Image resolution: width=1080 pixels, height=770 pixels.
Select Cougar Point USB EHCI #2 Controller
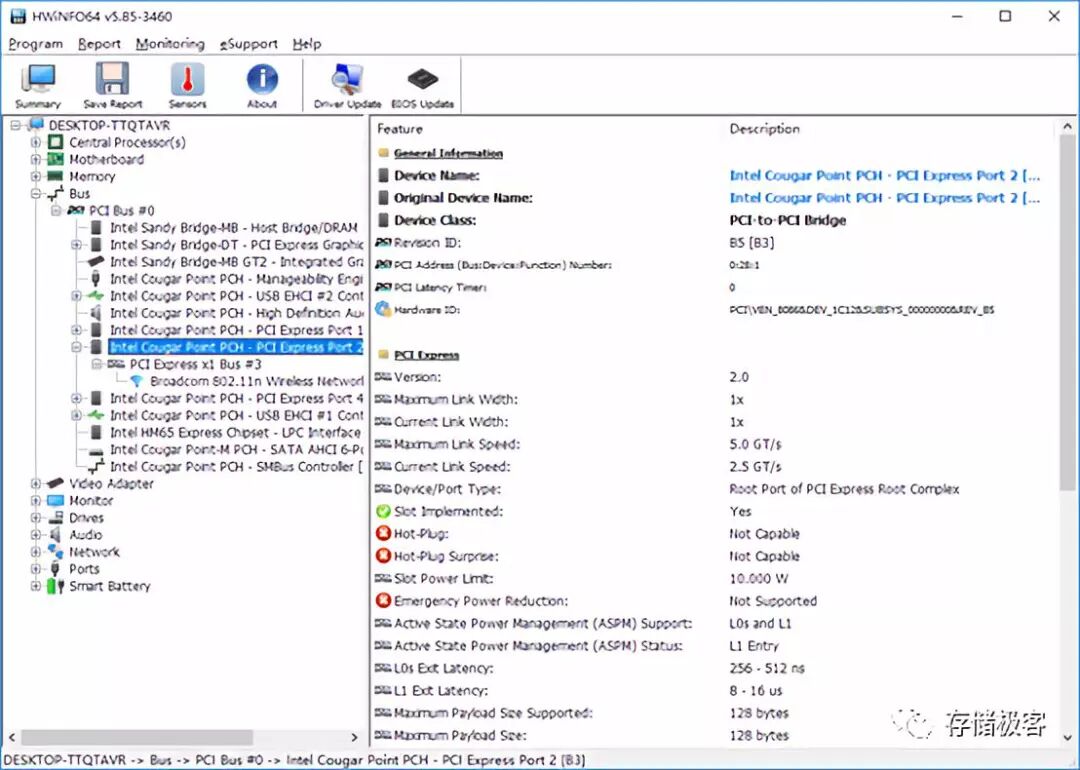click(236, 295)
